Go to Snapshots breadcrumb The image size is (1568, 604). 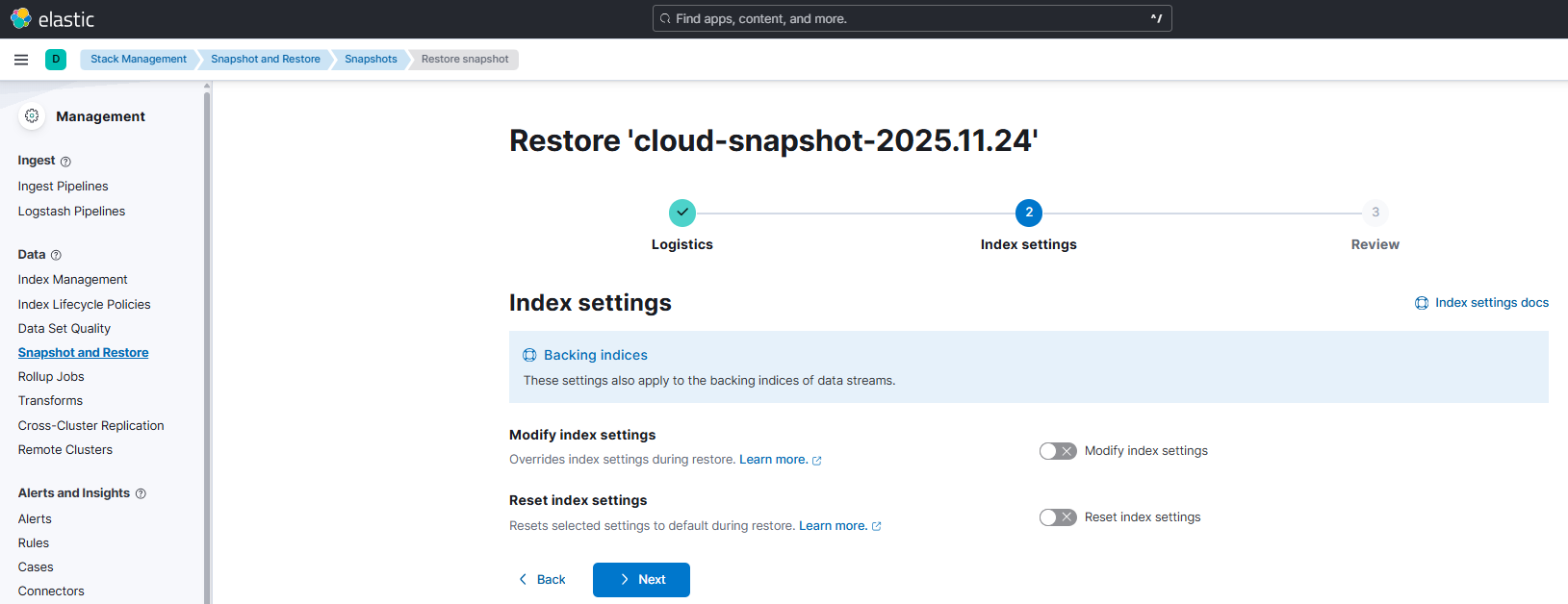(371, 60)
